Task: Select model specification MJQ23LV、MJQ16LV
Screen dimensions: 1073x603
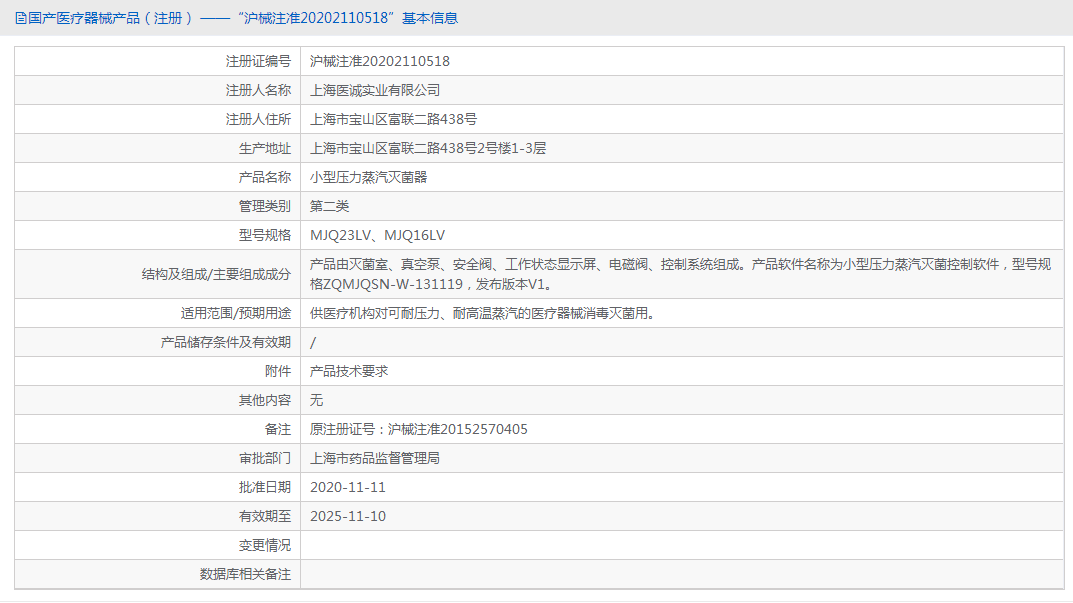Action: [x=377, y=235]
